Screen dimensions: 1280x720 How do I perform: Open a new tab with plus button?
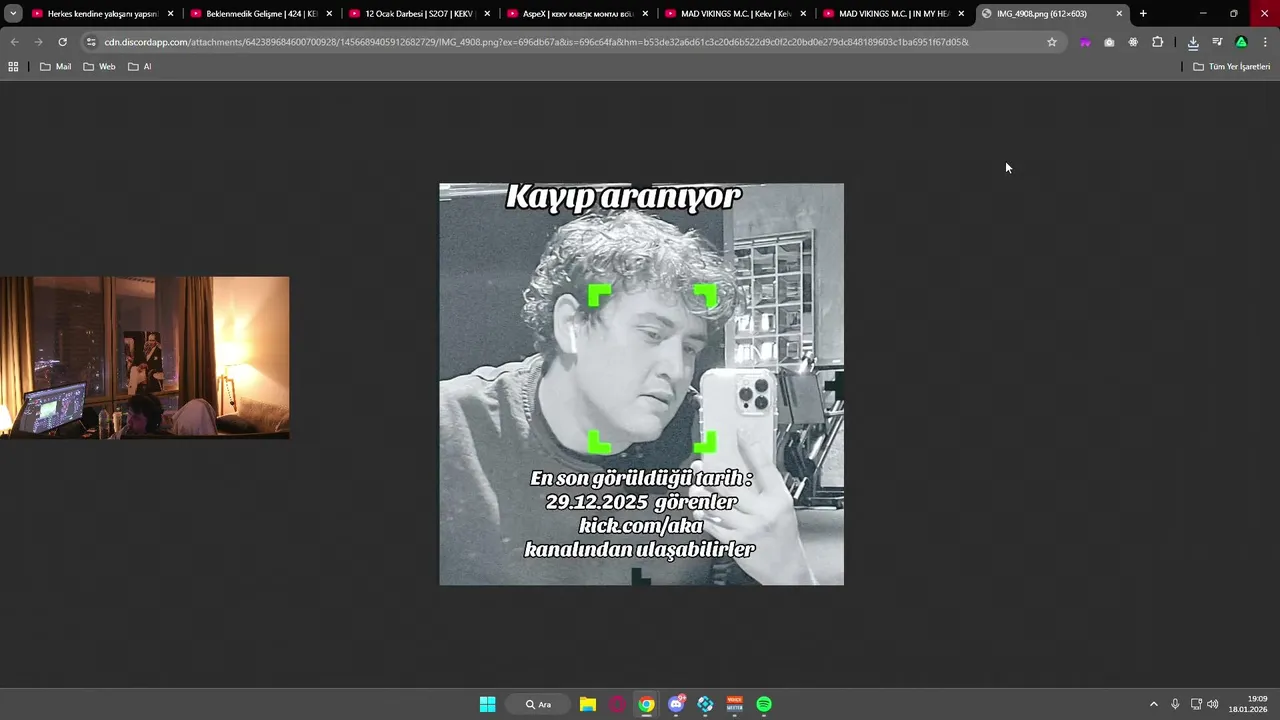[x=1143, y=13]
